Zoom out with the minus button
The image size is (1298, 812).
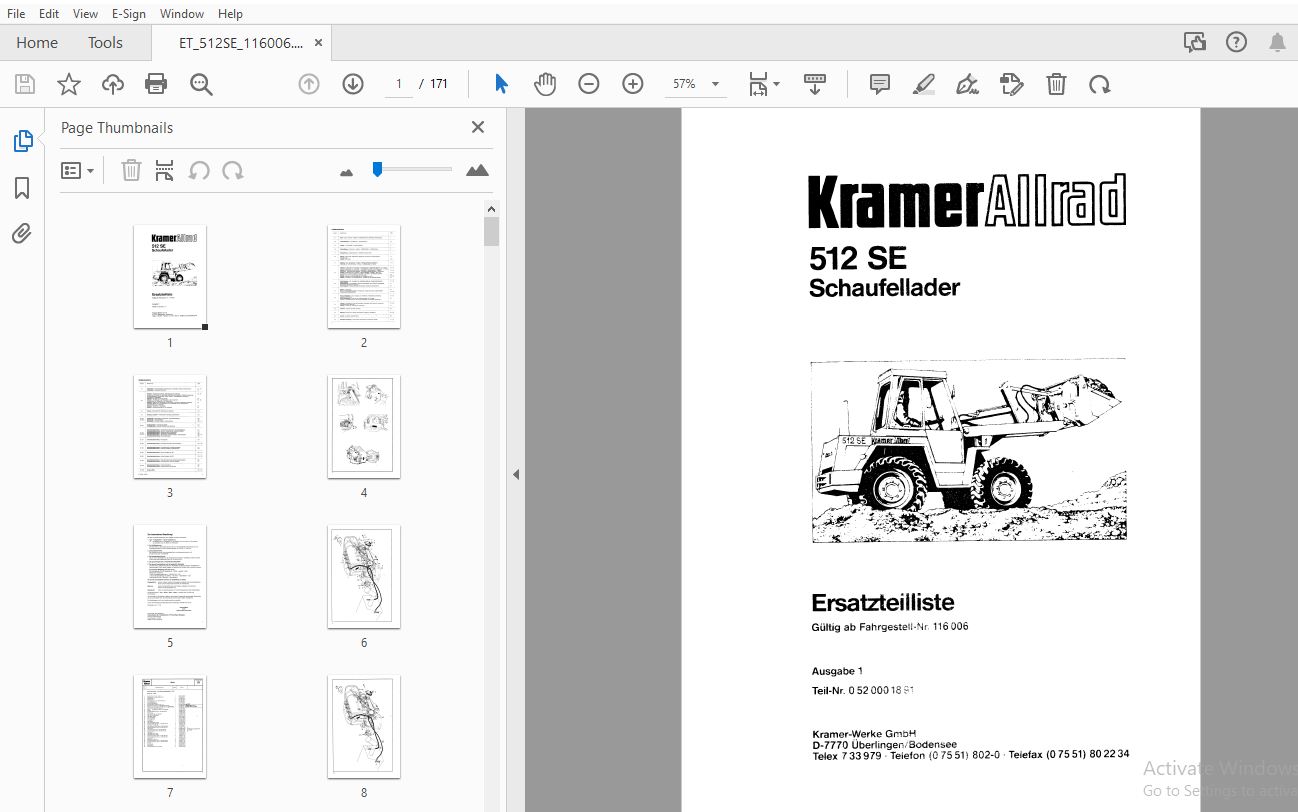(x=589, y=84)
